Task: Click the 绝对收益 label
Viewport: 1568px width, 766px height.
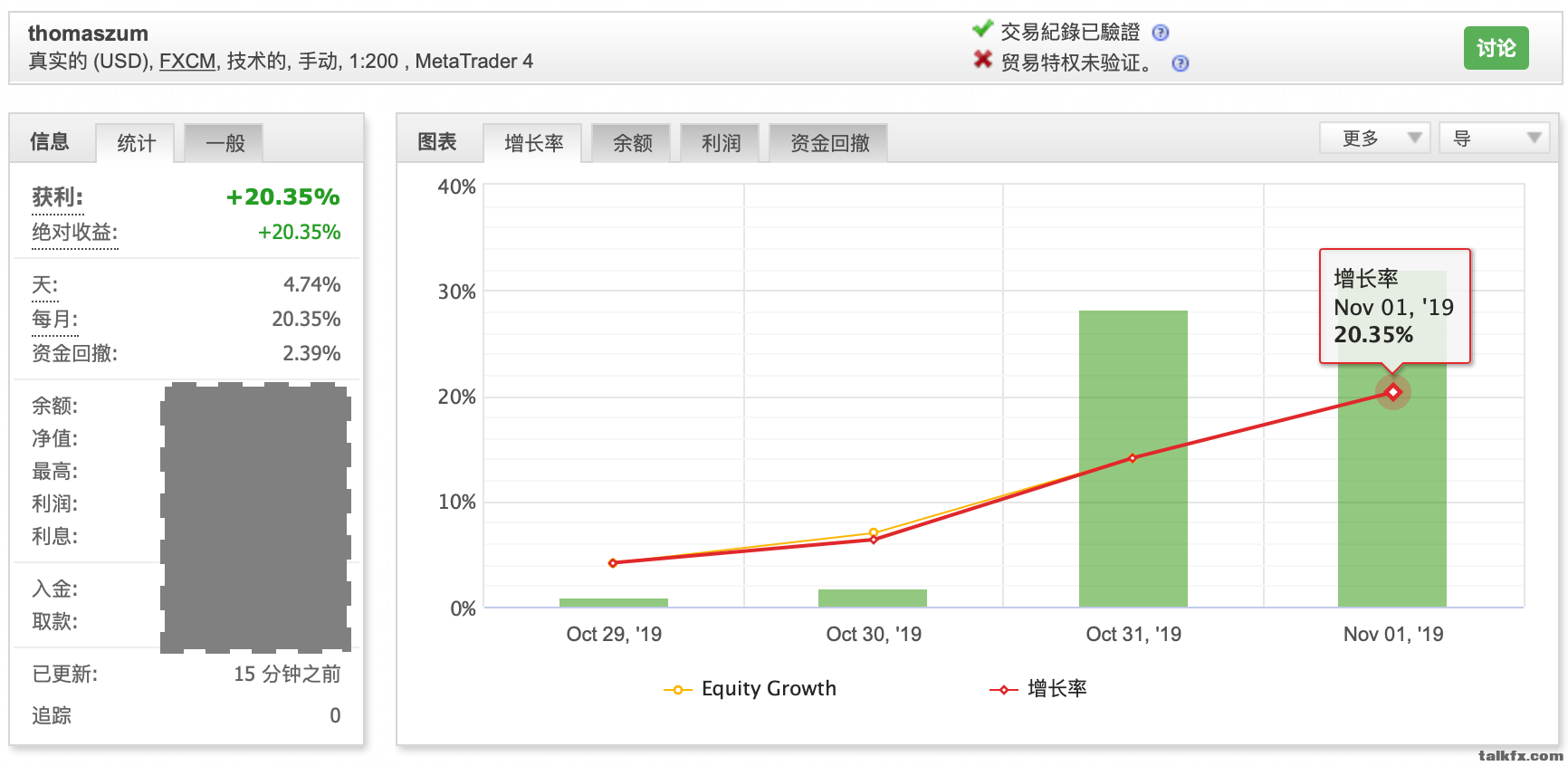Action: pos(75,233)
